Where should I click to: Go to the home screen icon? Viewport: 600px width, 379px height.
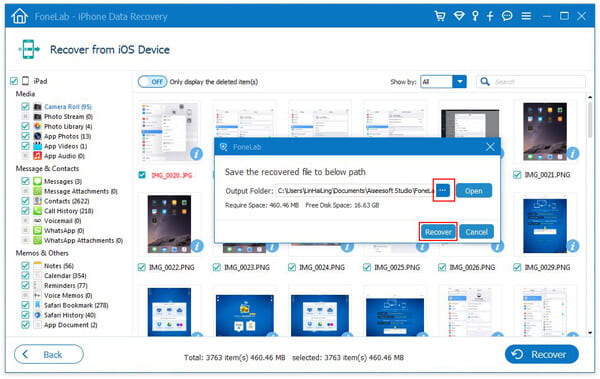(x=20, y=16)
